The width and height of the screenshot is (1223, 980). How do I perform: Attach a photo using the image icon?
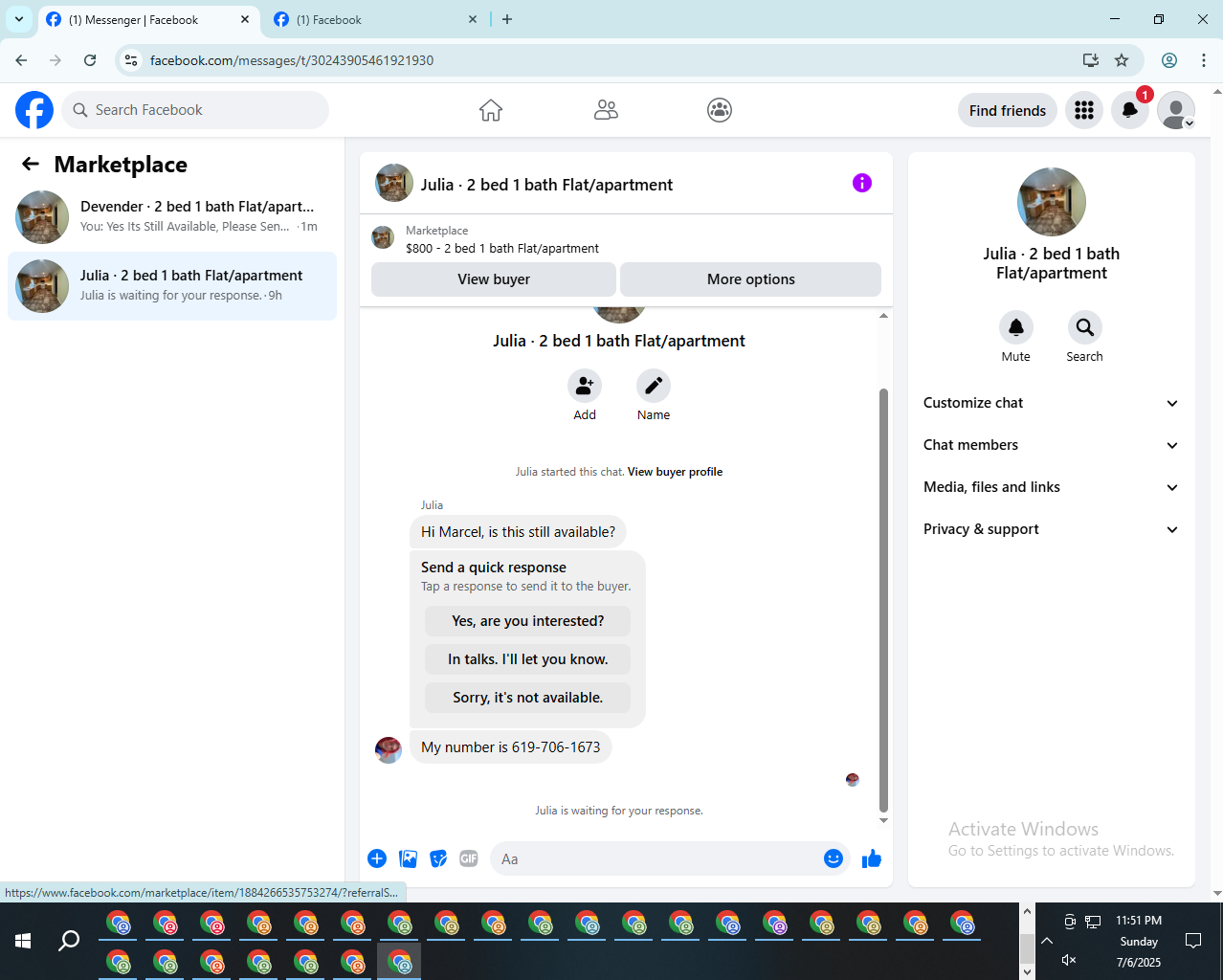(x=409, y=858)
